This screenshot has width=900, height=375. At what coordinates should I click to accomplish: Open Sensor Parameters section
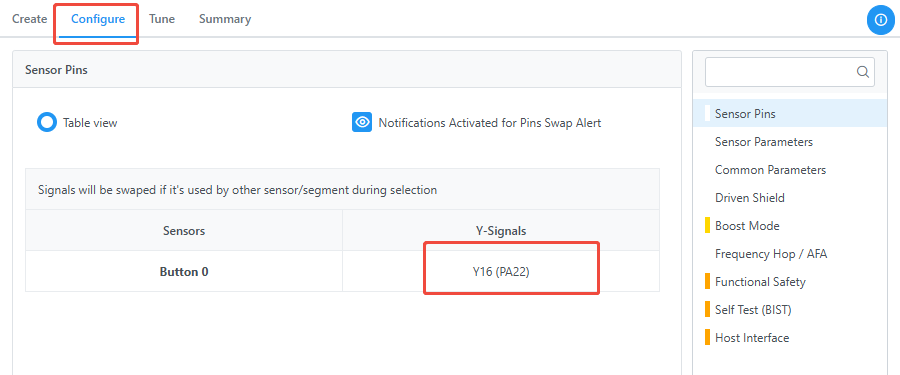[x=790, y=142]
